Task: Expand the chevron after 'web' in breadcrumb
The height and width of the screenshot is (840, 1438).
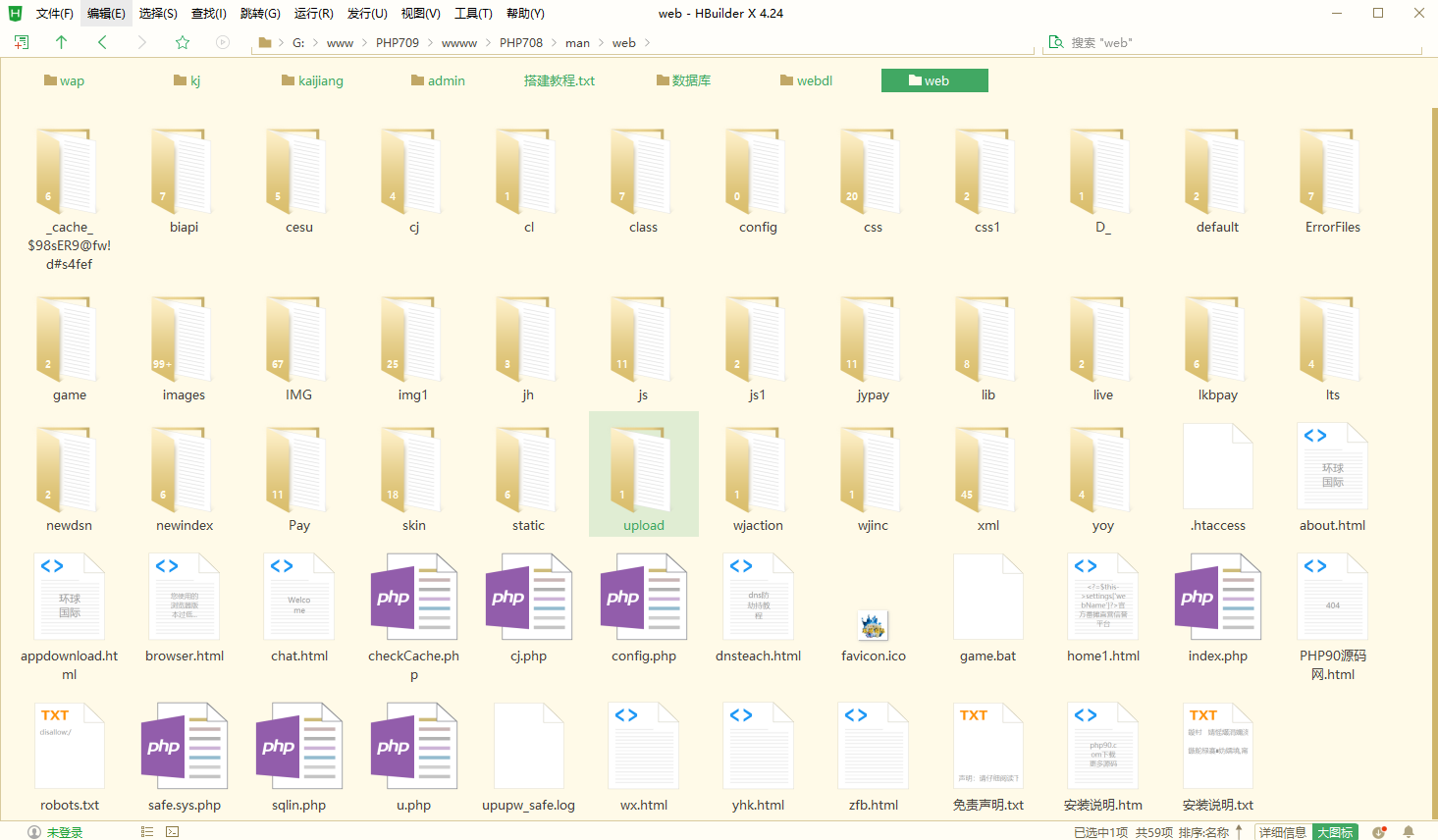Action: pos(647,43)
